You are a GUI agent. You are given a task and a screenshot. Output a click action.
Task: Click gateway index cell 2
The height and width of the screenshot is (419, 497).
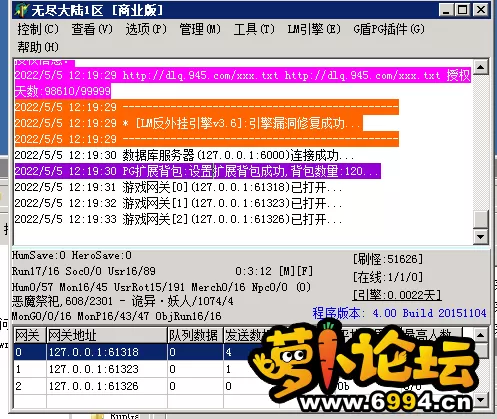click(x=30, y=386)
